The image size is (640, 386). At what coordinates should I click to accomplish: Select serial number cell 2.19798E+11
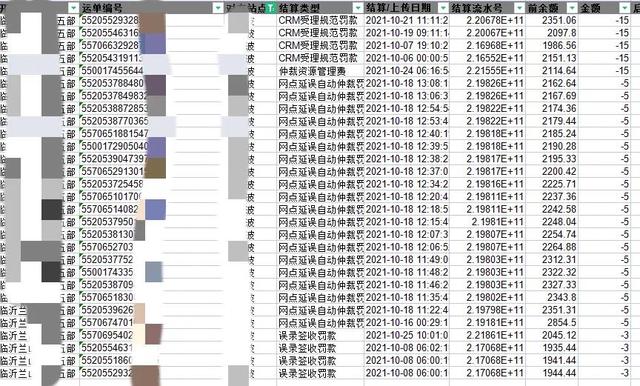[487, 310]
